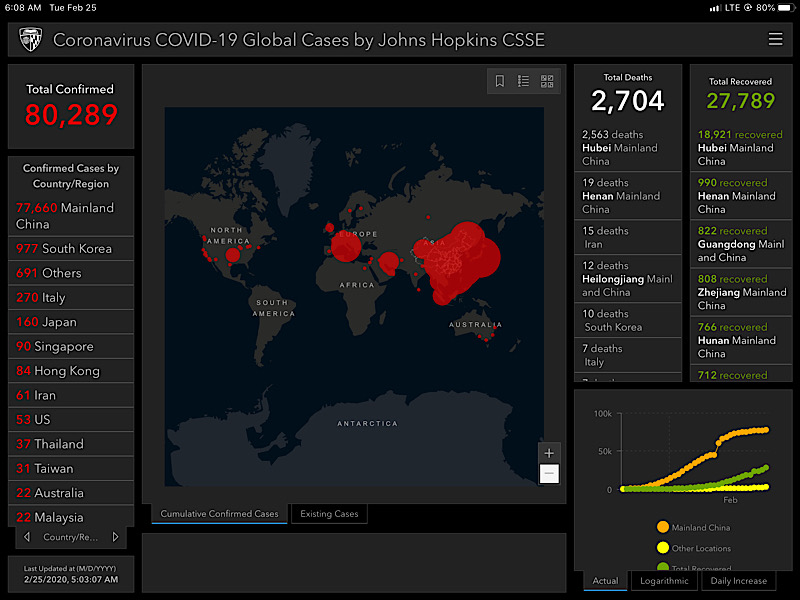Toggle Other Locations legend series

coord(694,548)
